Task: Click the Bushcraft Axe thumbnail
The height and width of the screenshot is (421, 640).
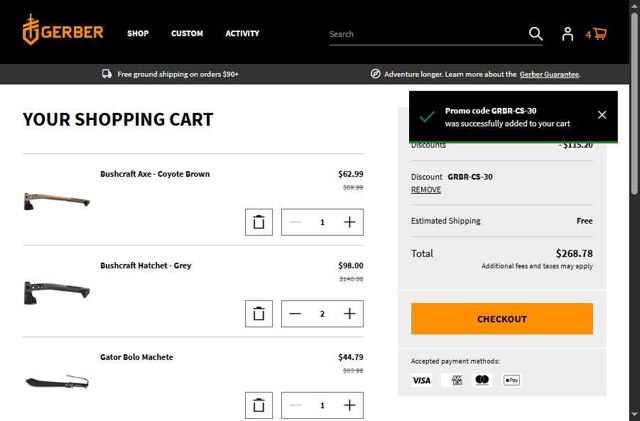Action: (x=57, y=201)
